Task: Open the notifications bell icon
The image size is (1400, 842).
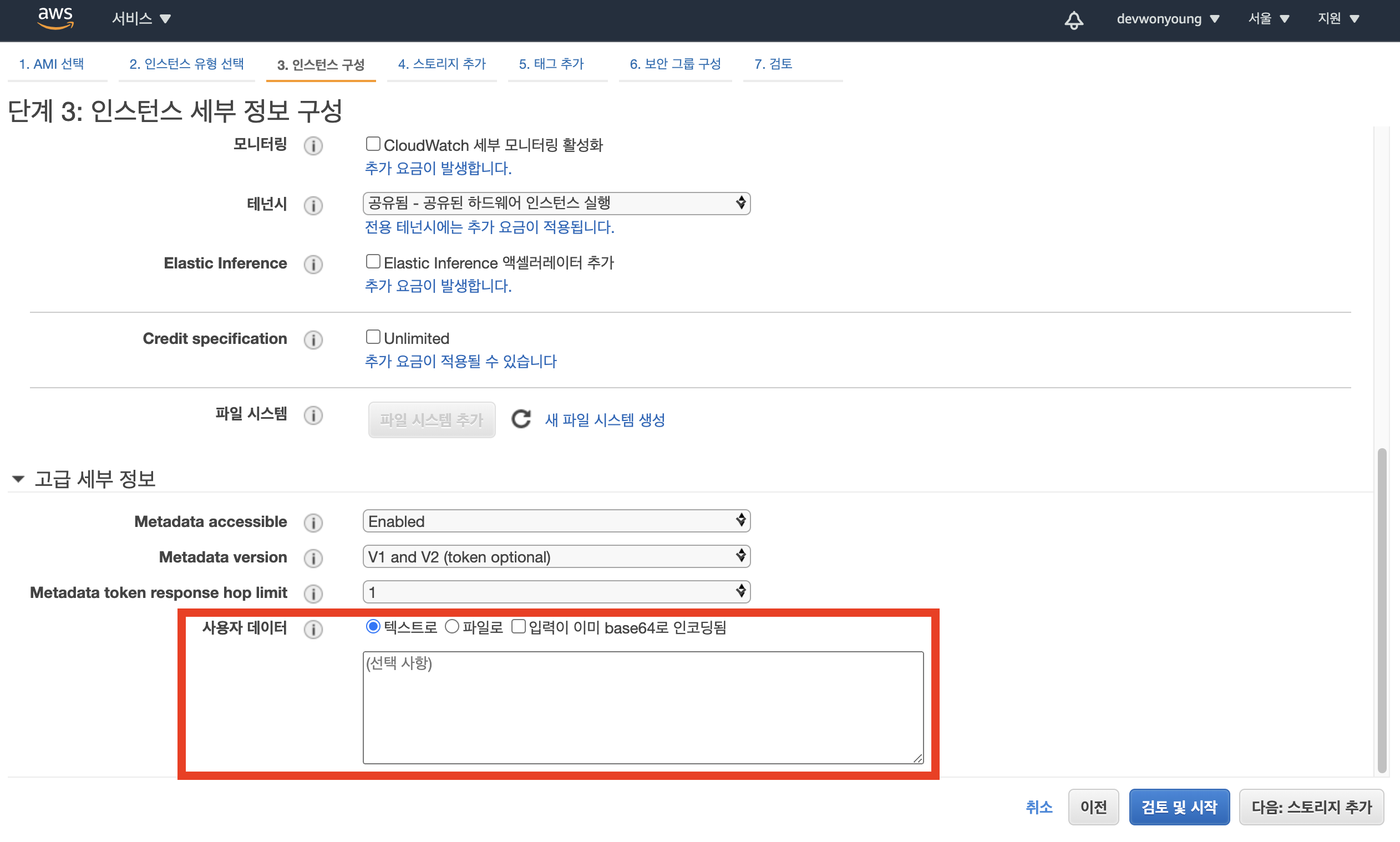Action: click(1073, 20)
